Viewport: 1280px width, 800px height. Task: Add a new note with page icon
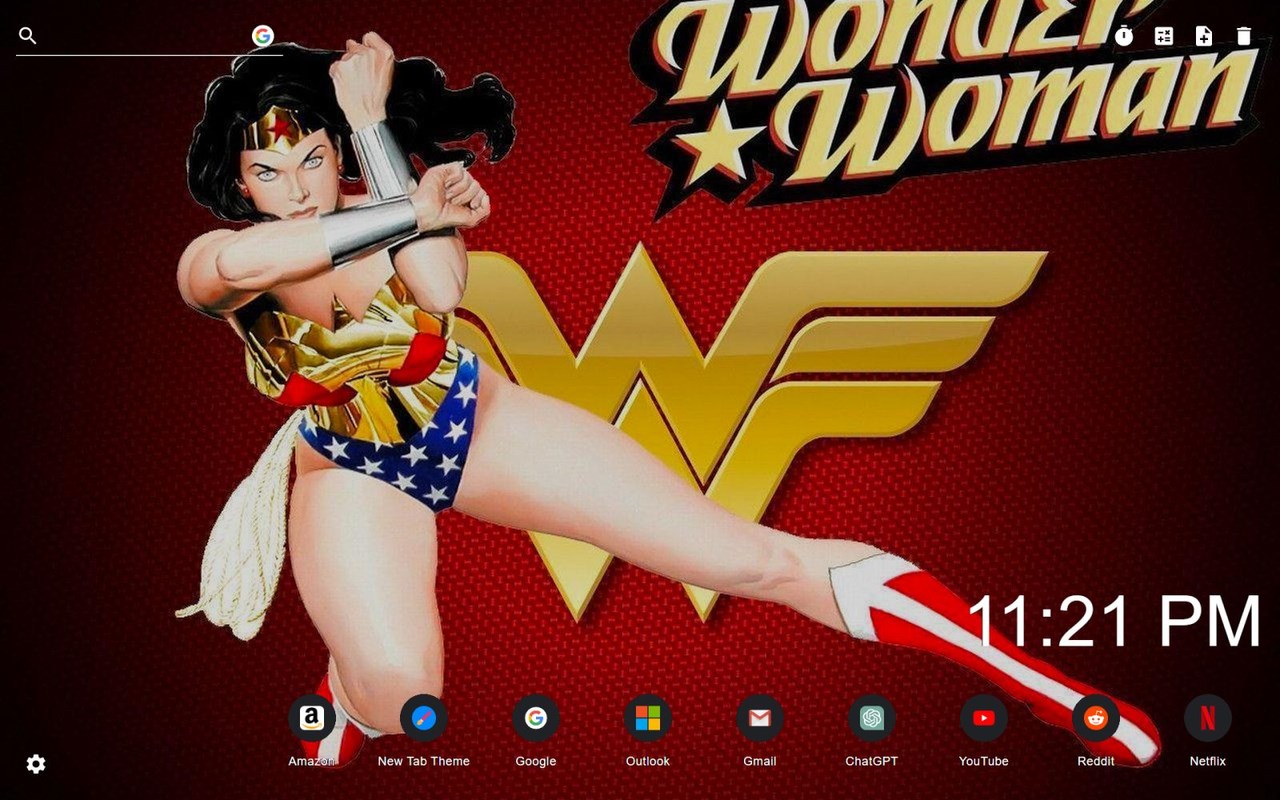1204,36
